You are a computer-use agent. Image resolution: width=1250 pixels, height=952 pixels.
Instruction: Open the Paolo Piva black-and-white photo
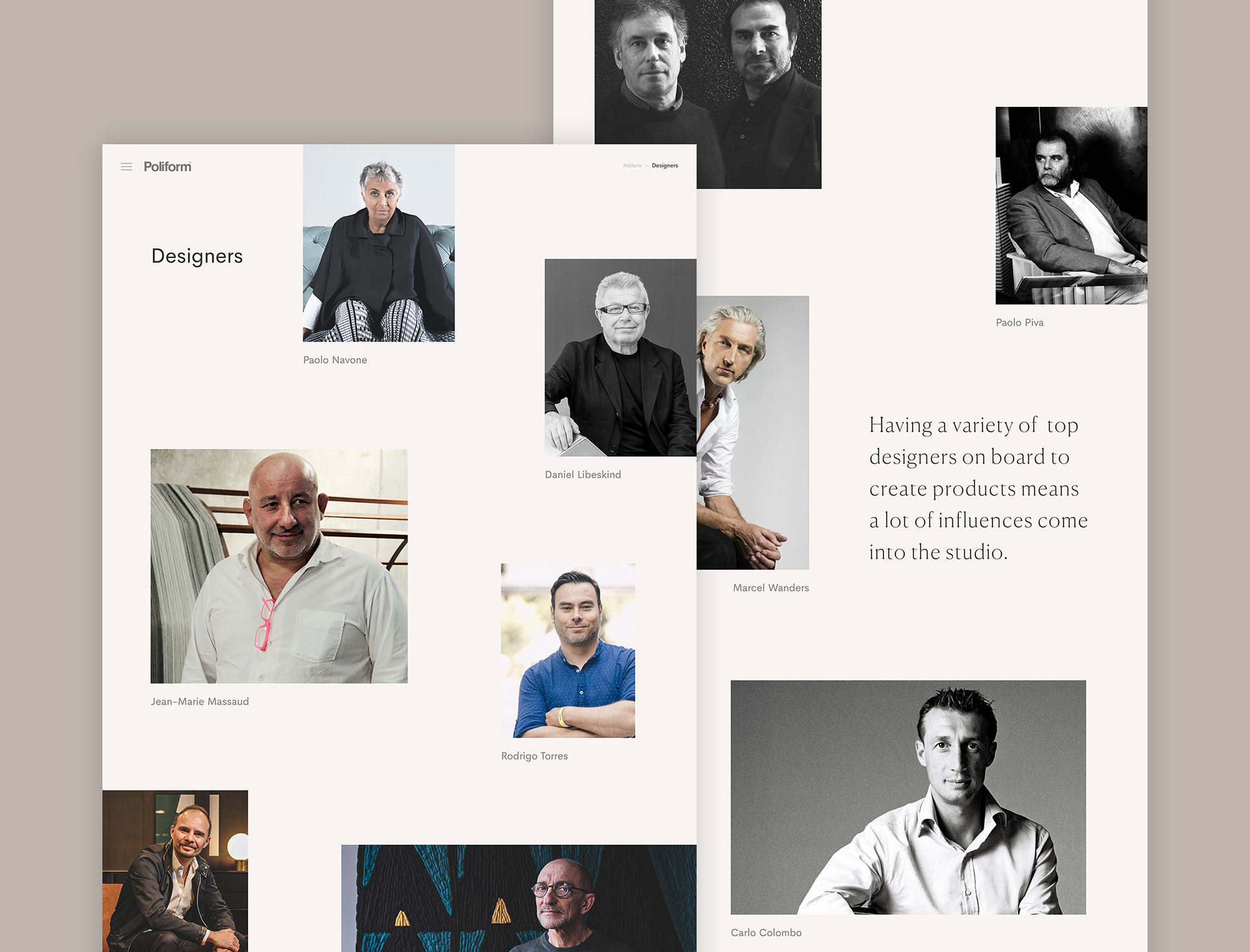click(1072, 206)
